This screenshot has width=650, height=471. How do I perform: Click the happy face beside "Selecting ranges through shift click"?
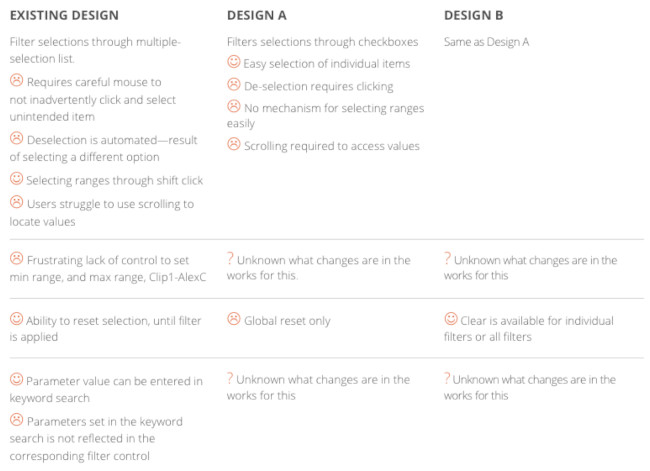16,179
